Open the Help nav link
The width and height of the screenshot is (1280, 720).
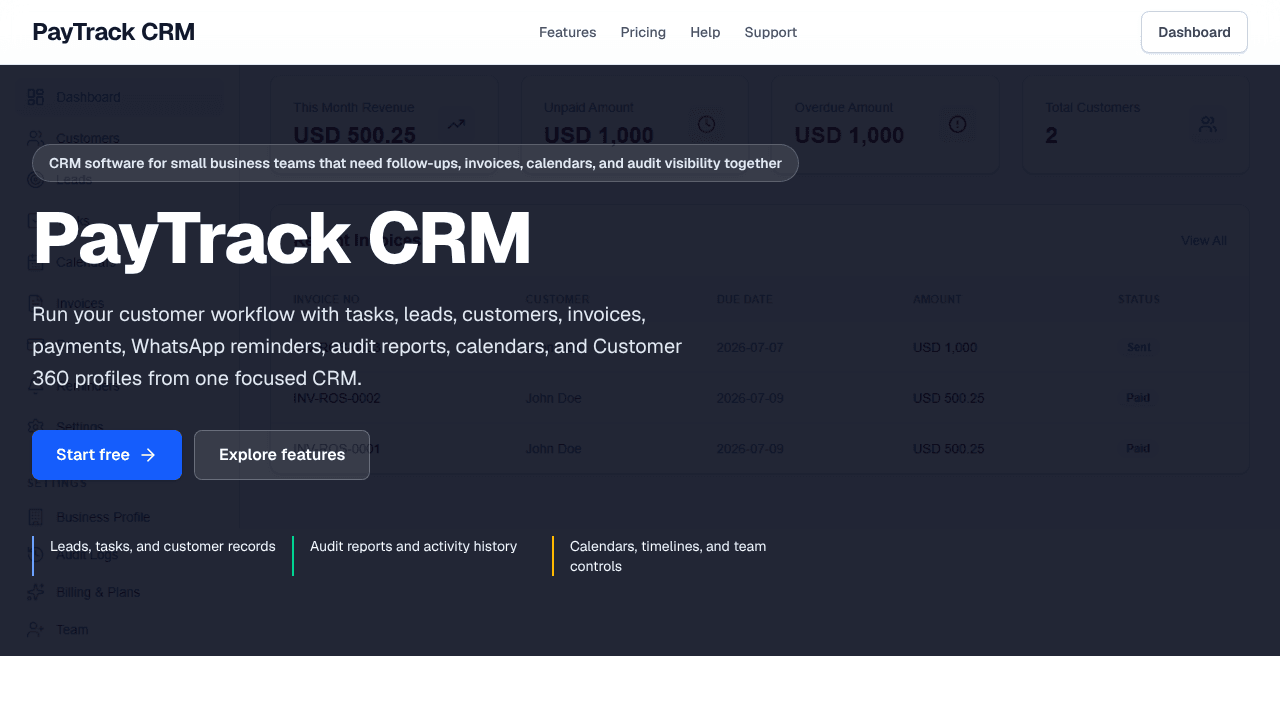point(705,32)
